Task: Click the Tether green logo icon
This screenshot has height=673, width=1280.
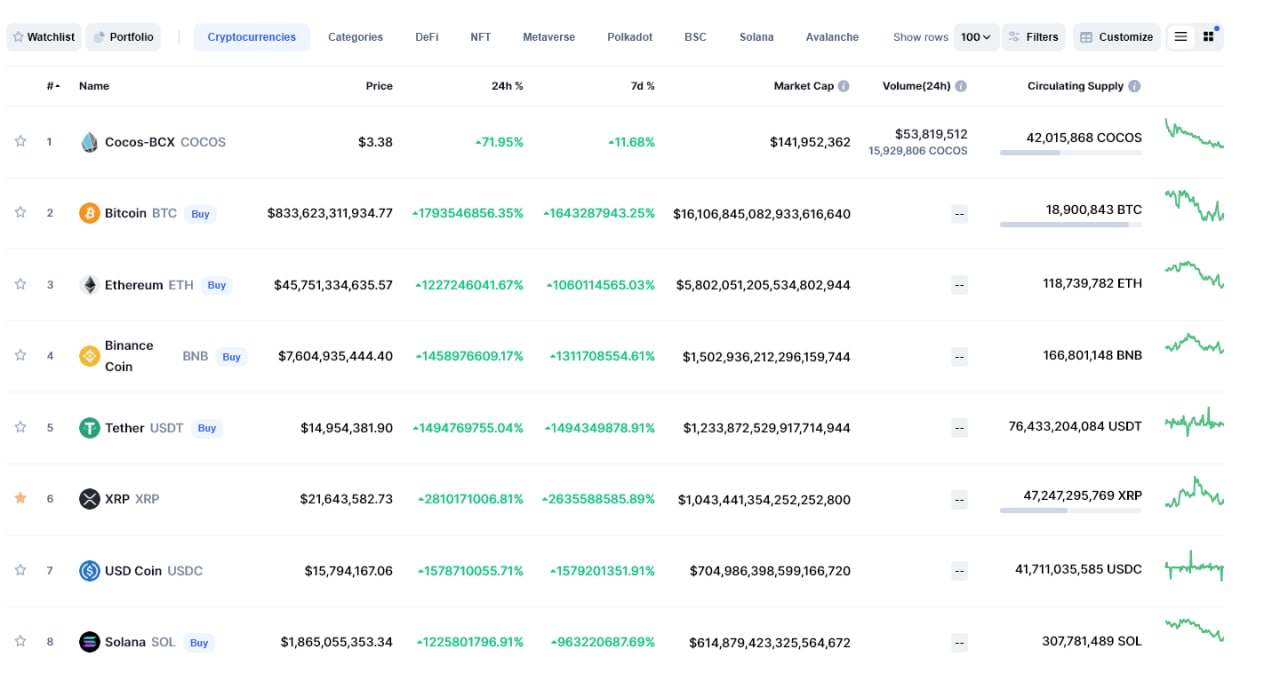Action: coord(89,428)
